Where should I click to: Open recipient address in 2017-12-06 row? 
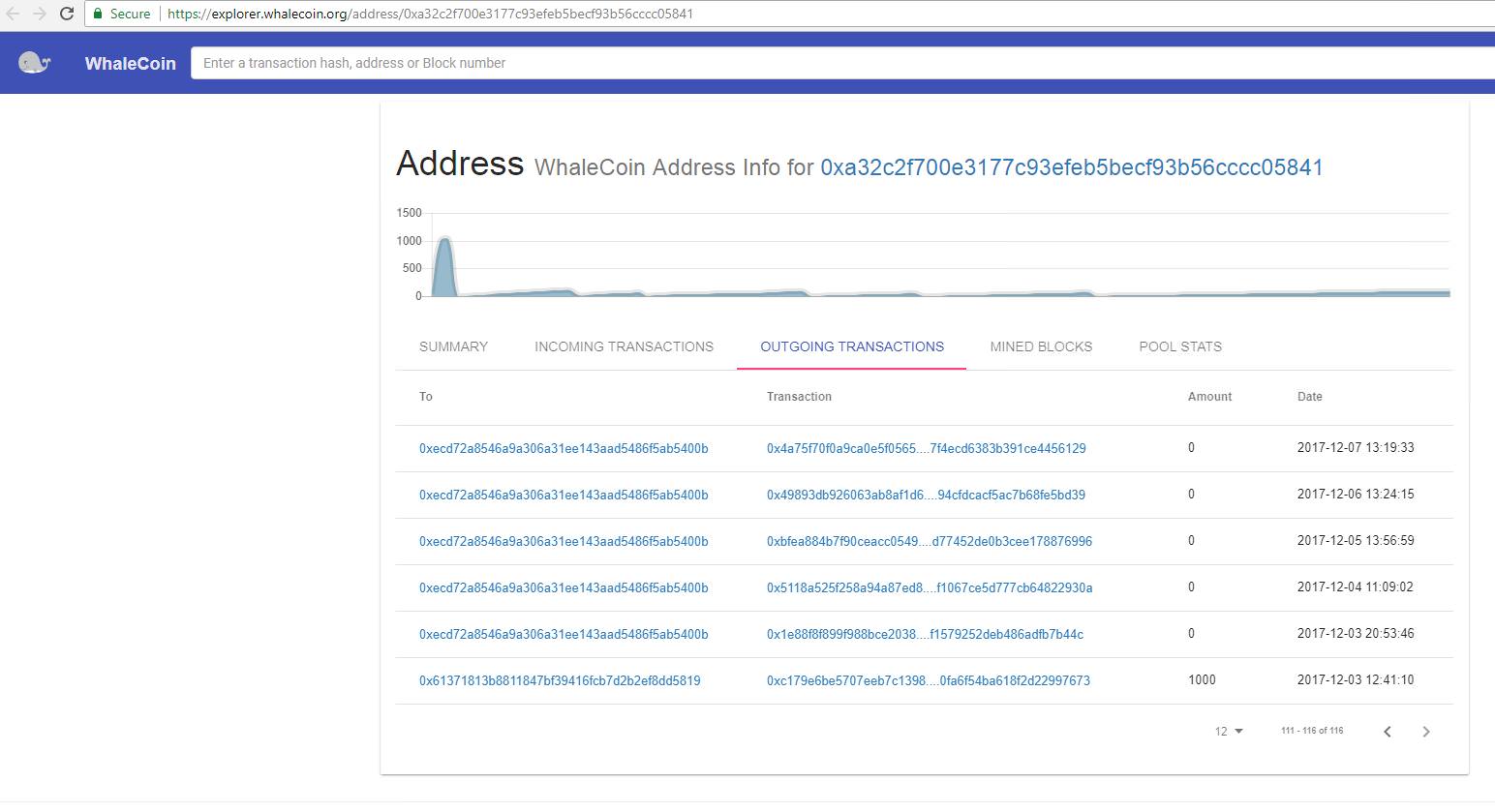564,495
